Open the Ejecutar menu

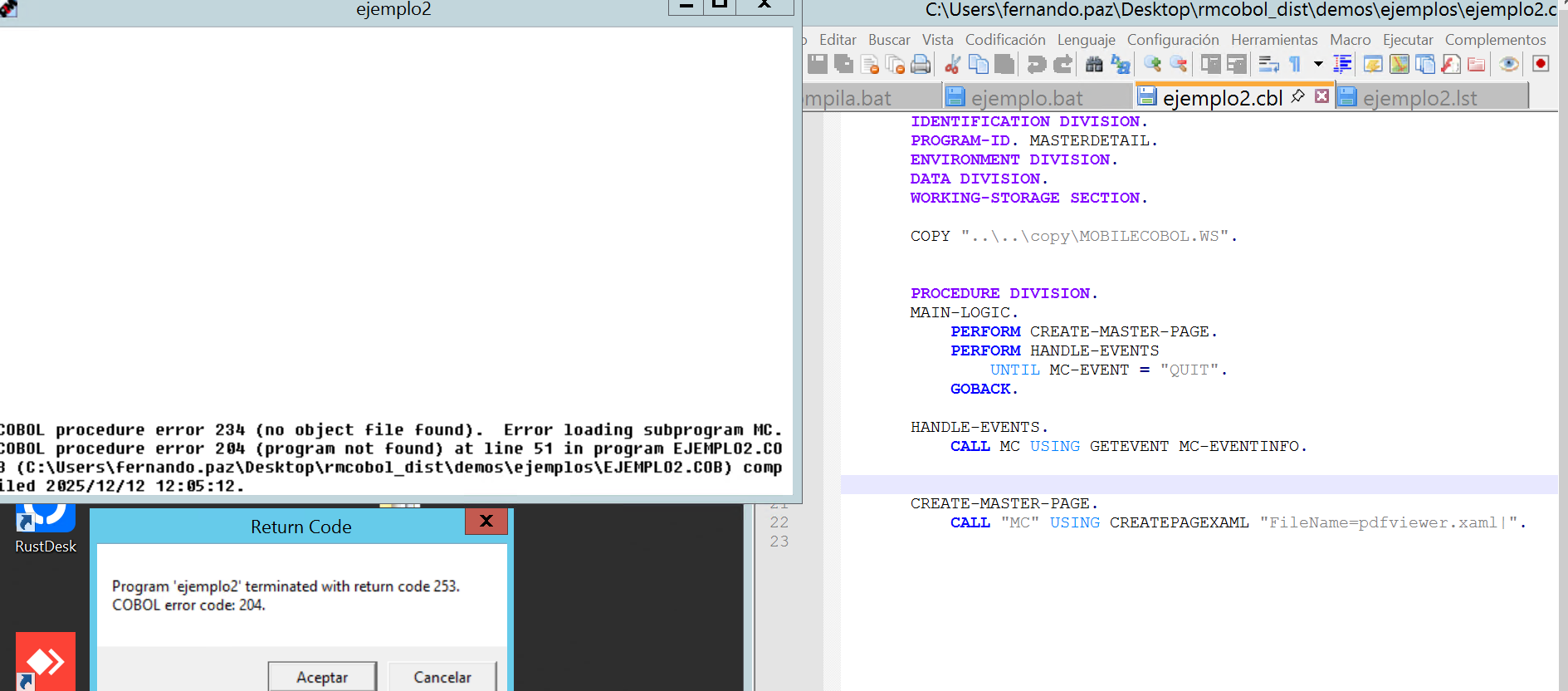(x=1407, y=40)
